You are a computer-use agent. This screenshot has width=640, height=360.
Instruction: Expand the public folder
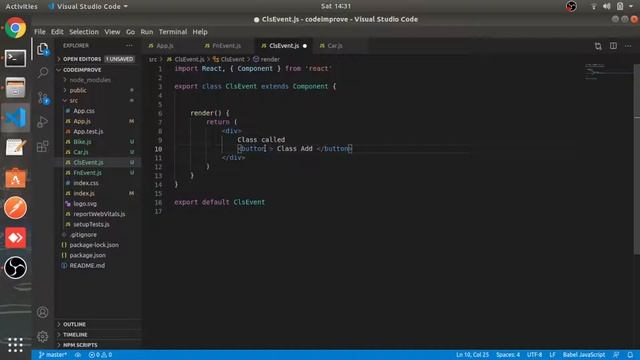98,90
